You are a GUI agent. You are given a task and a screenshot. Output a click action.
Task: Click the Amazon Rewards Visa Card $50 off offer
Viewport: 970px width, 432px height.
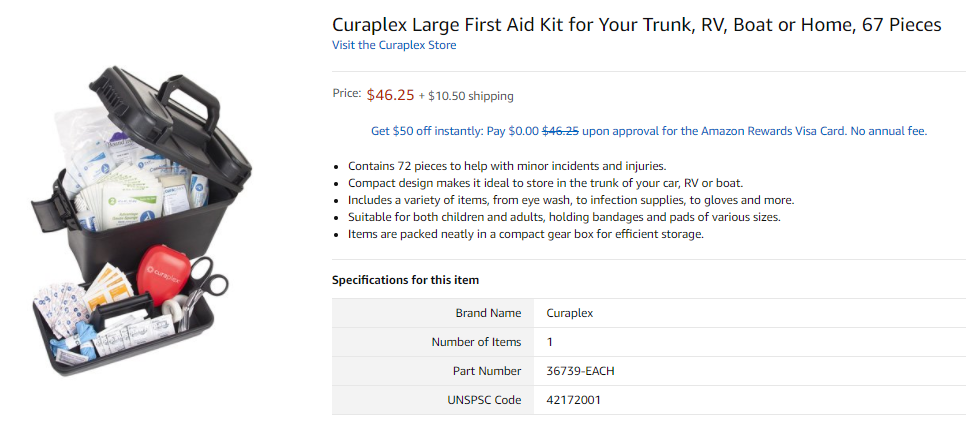click(x=649, y=131)
